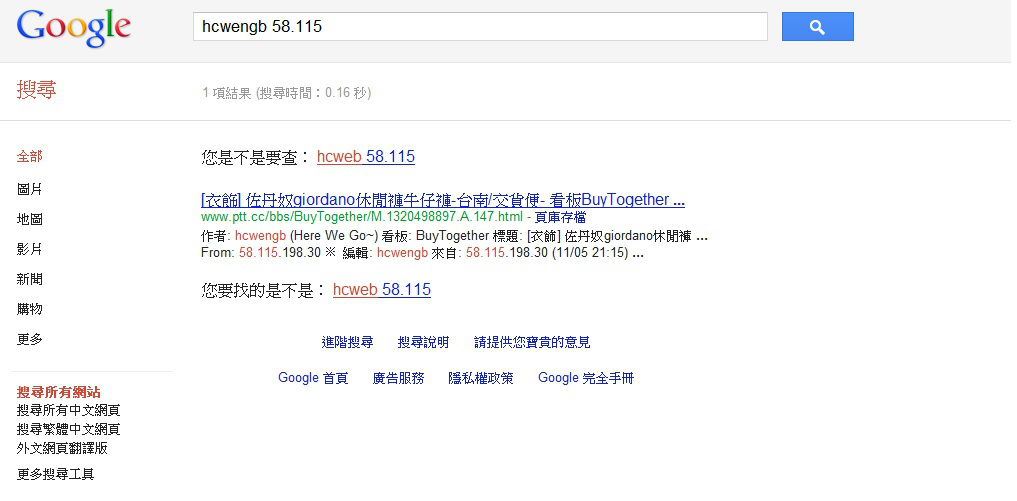Open 進階搜尋 advanced search
The width and height of the screenshot is (1017, 501).
click(x=348, y=342)
